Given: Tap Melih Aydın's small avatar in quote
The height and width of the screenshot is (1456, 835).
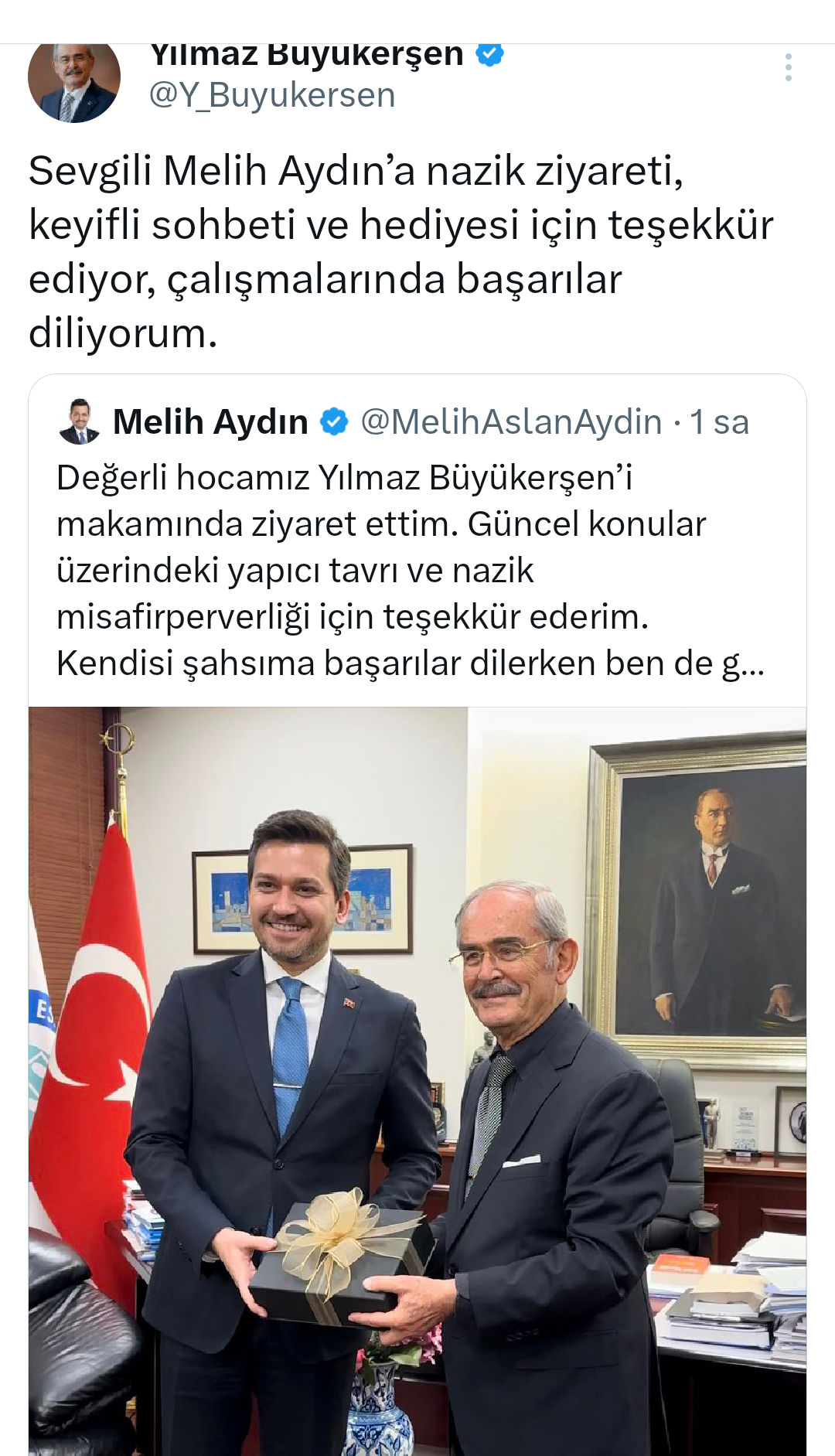Looking at the screenshot, I should [x=79, y=422].
